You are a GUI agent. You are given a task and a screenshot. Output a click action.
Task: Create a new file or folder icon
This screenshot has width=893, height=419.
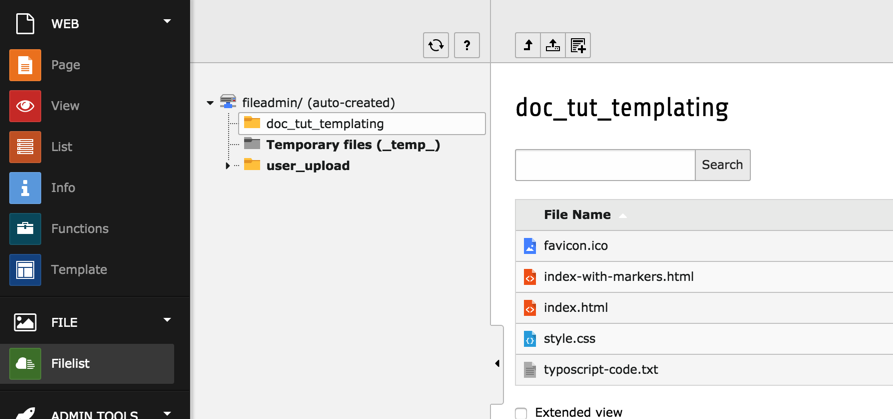click(x=578, y=45)
